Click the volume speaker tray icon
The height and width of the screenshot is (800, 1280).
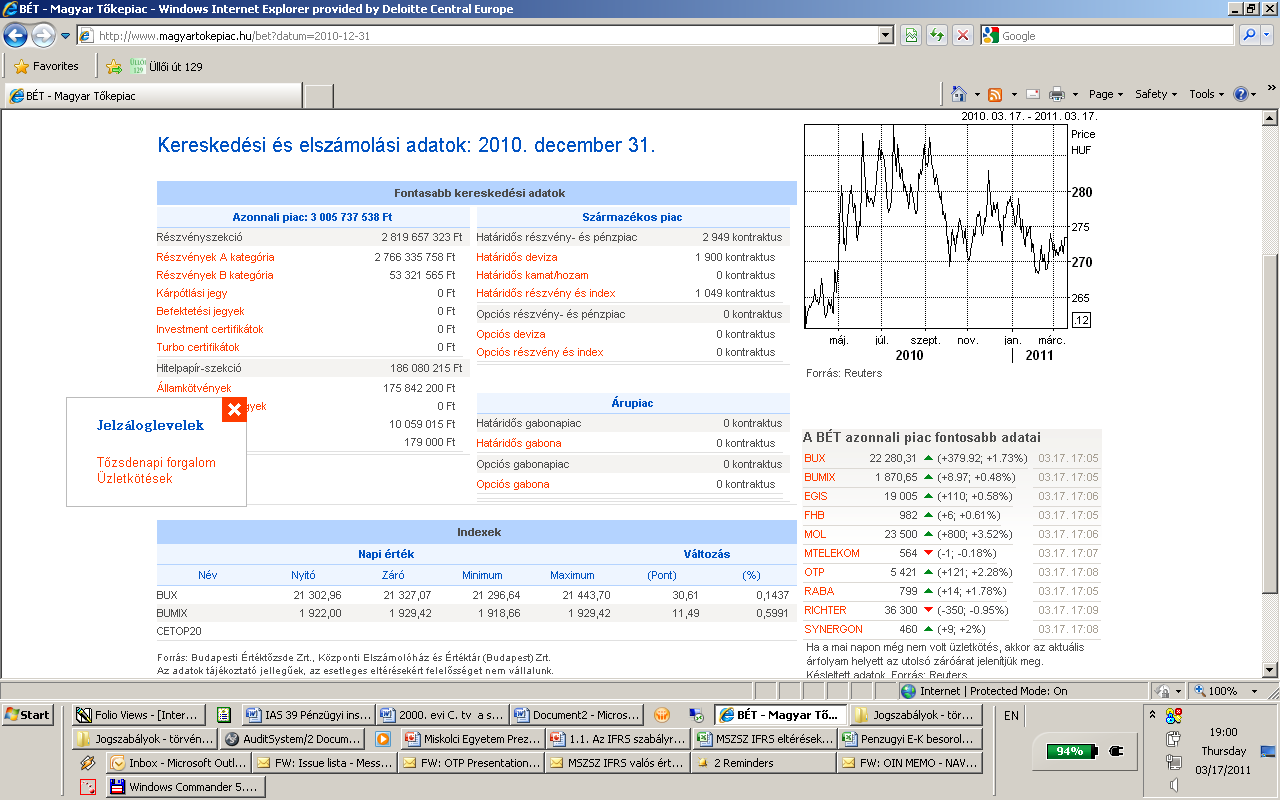pos(1174,785)
